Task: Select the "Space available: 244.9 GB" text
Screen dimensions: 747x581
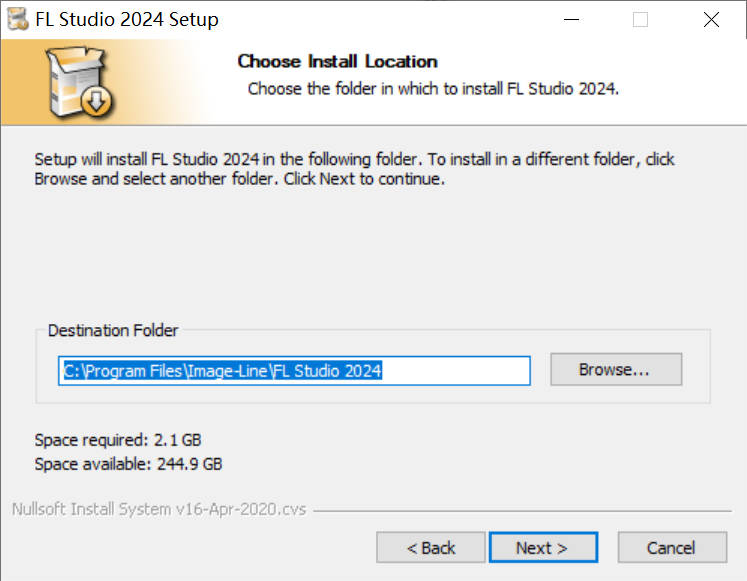Action: click(128, 464)
